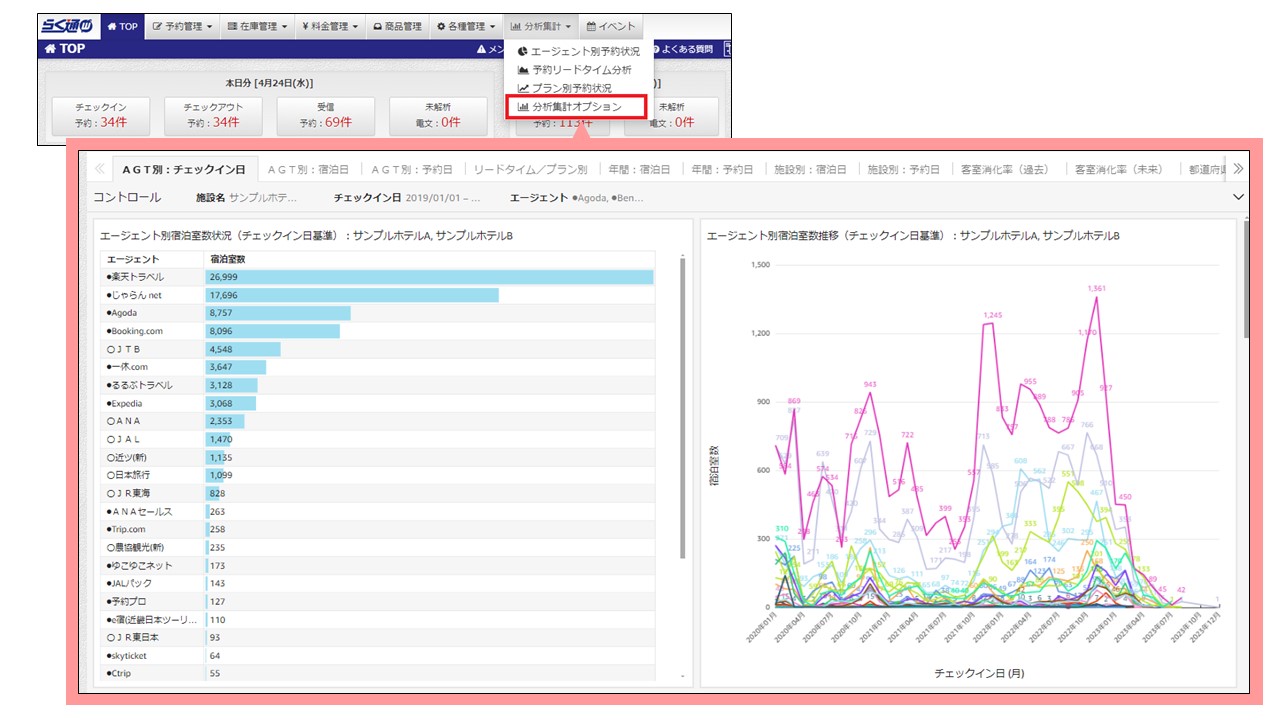
Task: Select the Expedia row
Action: pyautogui.click(x=378, y=403)
